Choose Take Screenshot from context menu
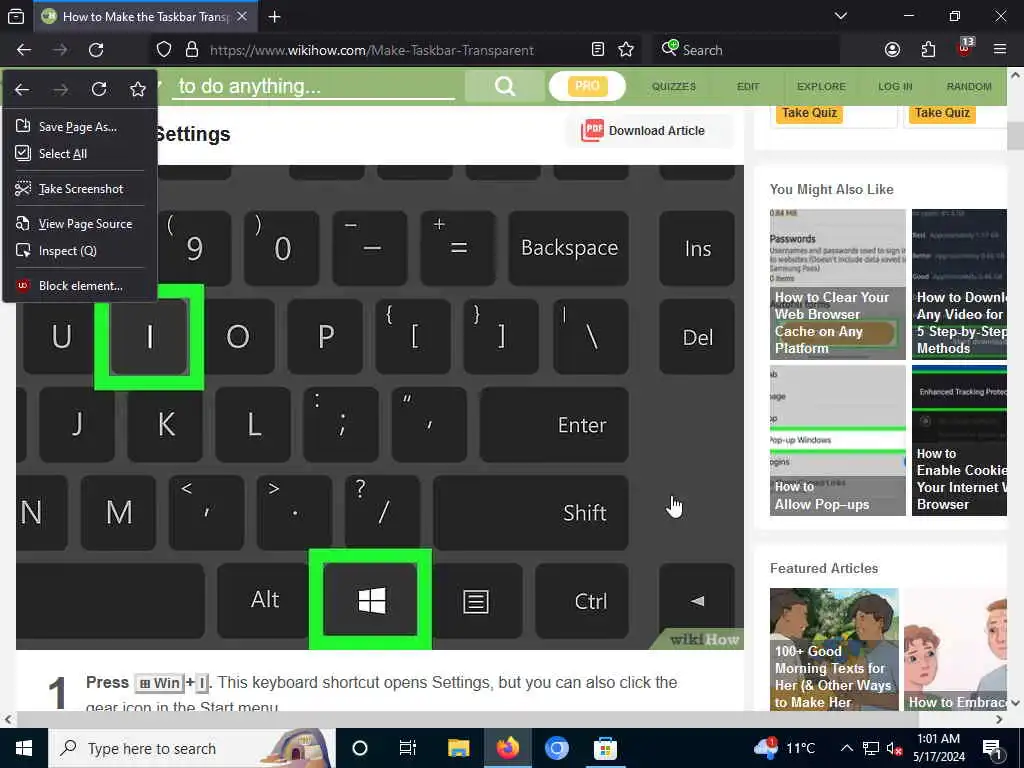The image size is (1024, 768). 80,189
